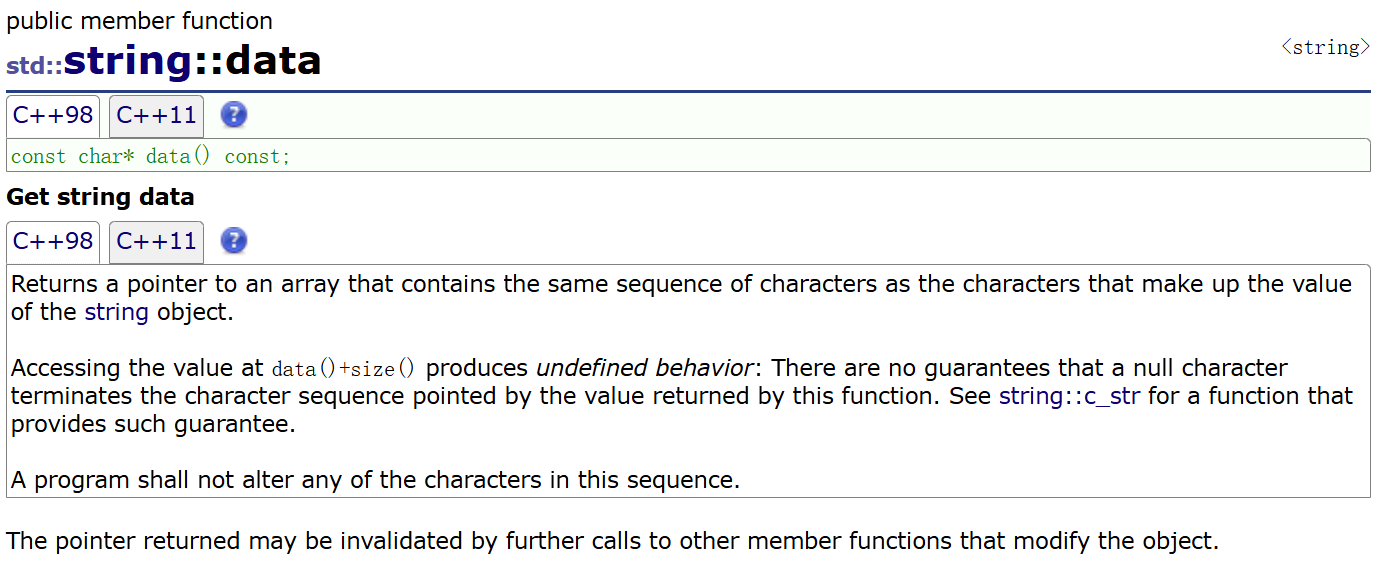Click the "Get string data" heading
Screen dimensions: 1383x582
coord(100,197)
